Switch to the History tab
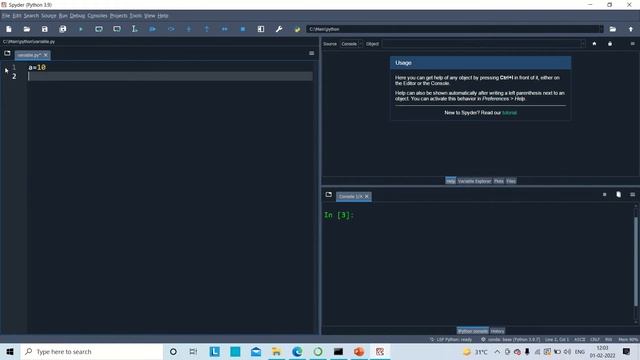 point(497,331)
